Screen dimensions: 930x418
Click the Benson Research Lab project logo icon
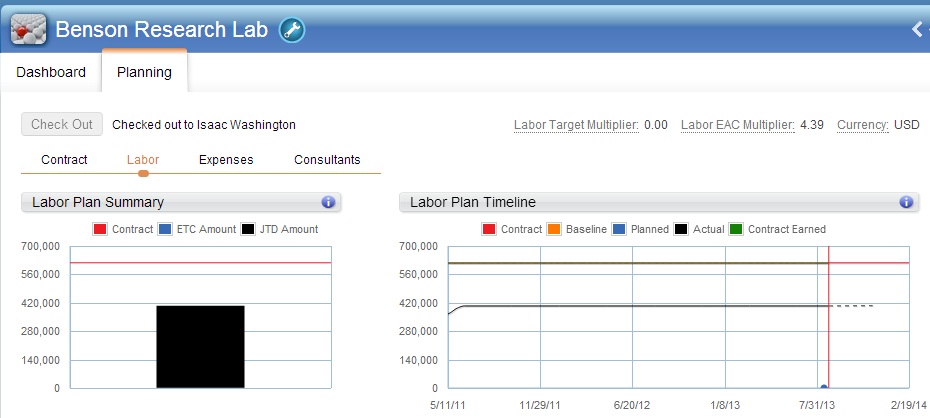click(29, 30)
